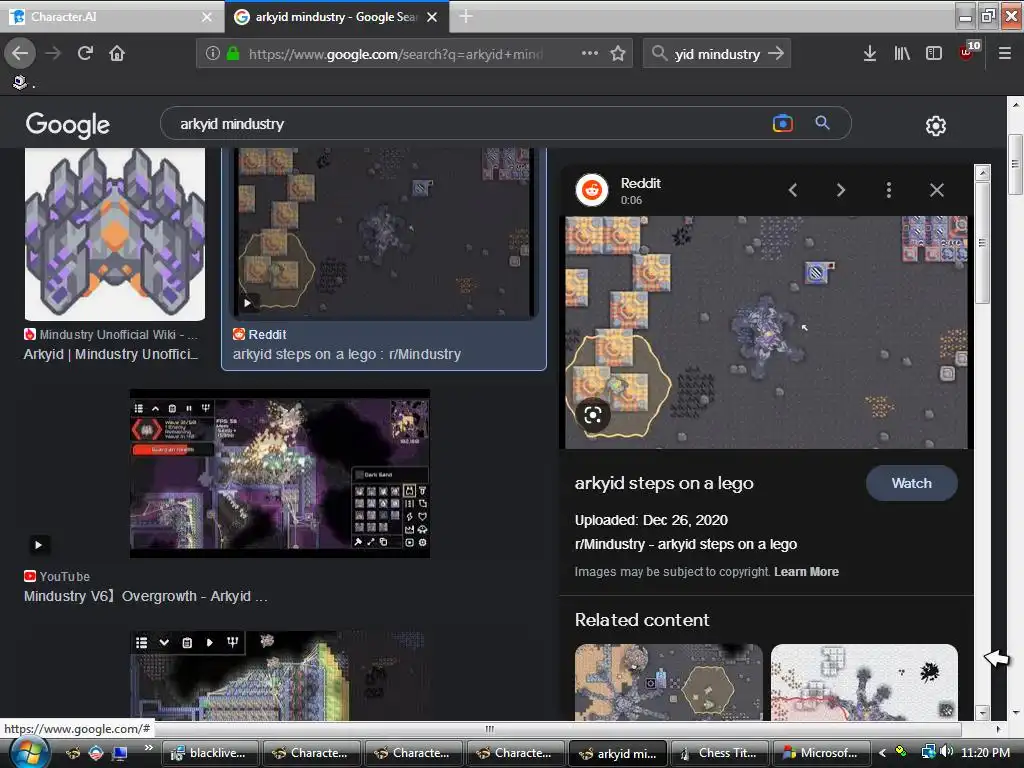Select the Arkyid wiki sprite thumbnail

(x=114, y=234)
